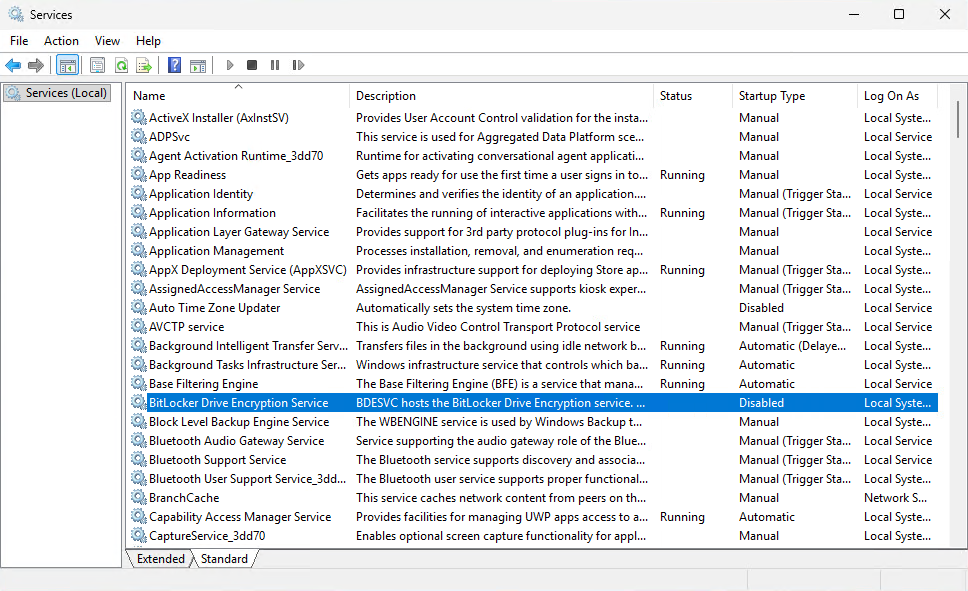Click the Start Service play icon
968x591 pixels.
[x=229, y=65]
